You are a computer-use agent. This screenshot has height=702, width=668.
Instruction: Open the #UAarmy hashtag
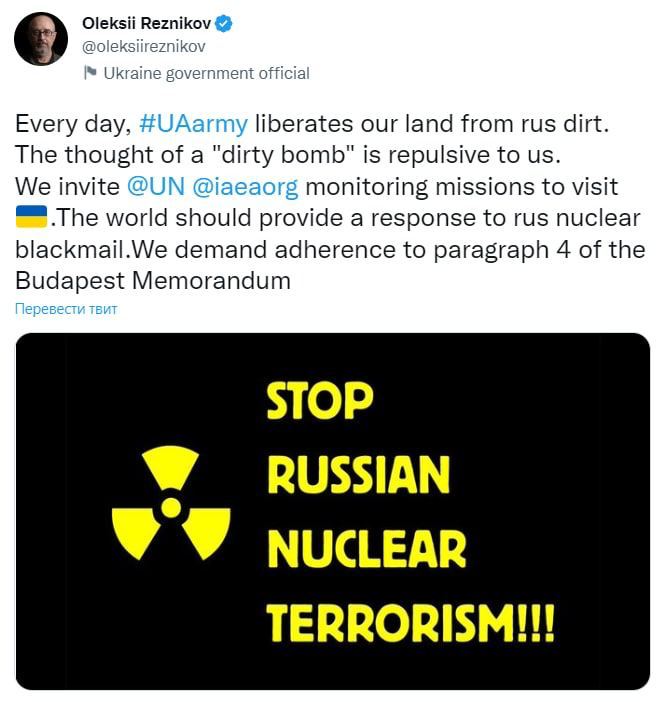194,125
